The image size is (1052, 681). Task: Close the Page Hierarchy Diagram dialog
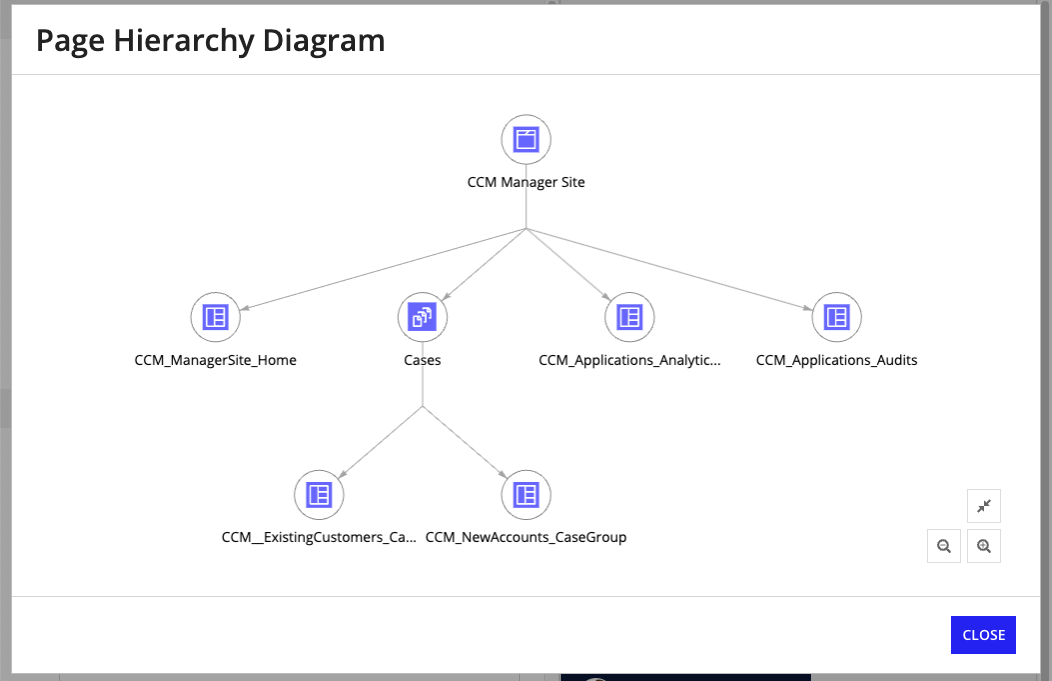(x=983, y=635)
